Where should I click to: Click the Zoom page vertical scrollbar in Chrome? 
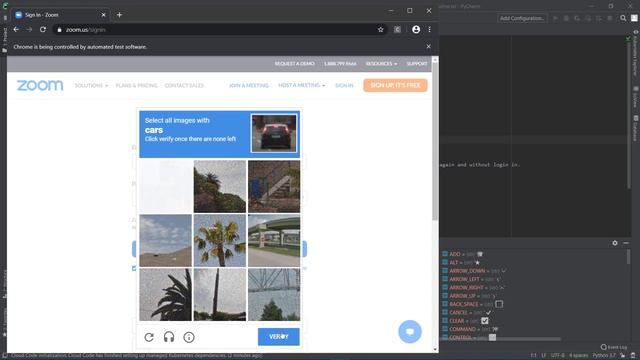point(435,141)
